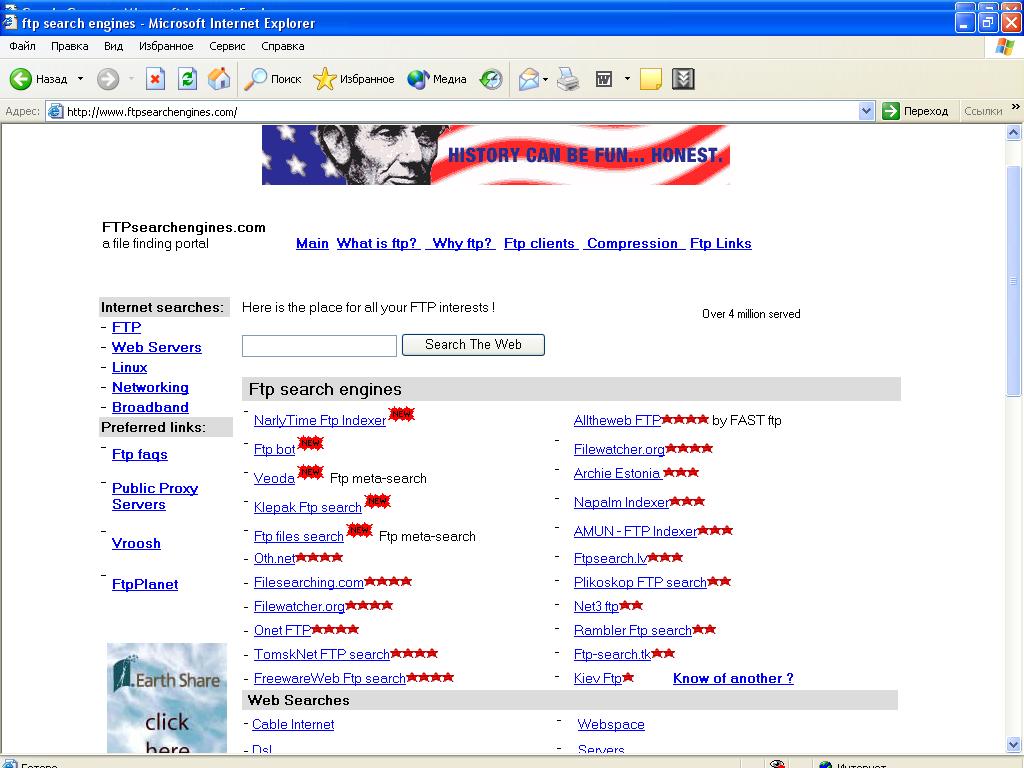Open the Web Servers sidebar link
The height and width of the screenshot is (768, 1024).
pyautogui.click(x=157, y=347)
